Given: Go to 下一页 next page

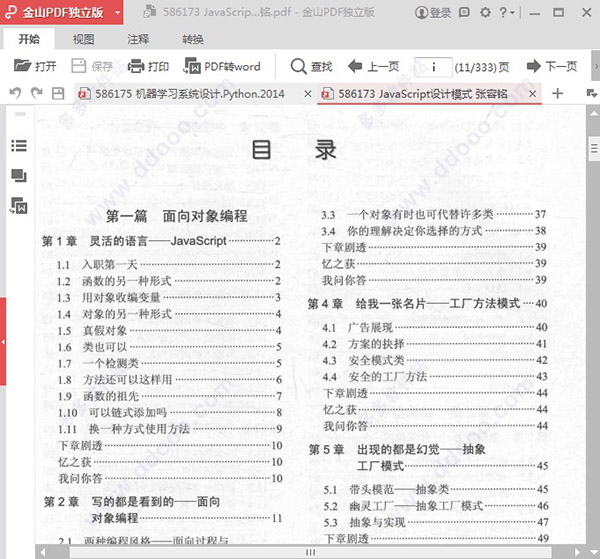Looking at the screenshot, I should click(552, 66).
